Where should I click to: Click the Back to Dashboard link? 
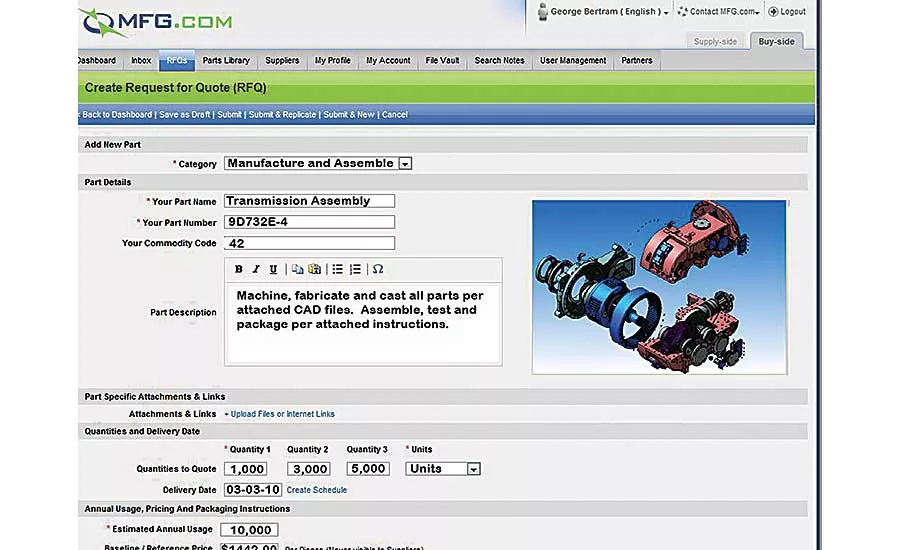click(x=117, y=115)
